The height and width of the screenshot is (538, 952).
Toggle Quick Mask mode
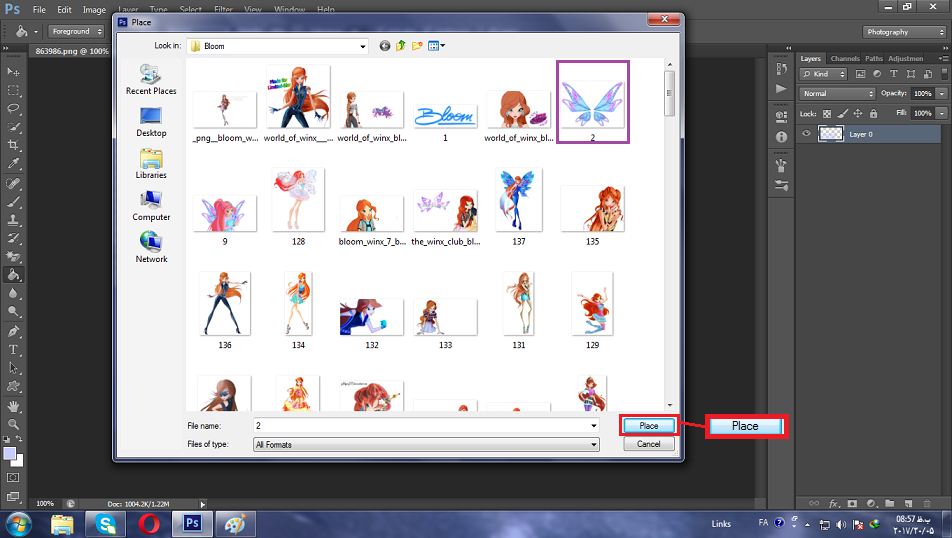click(13, 478)
